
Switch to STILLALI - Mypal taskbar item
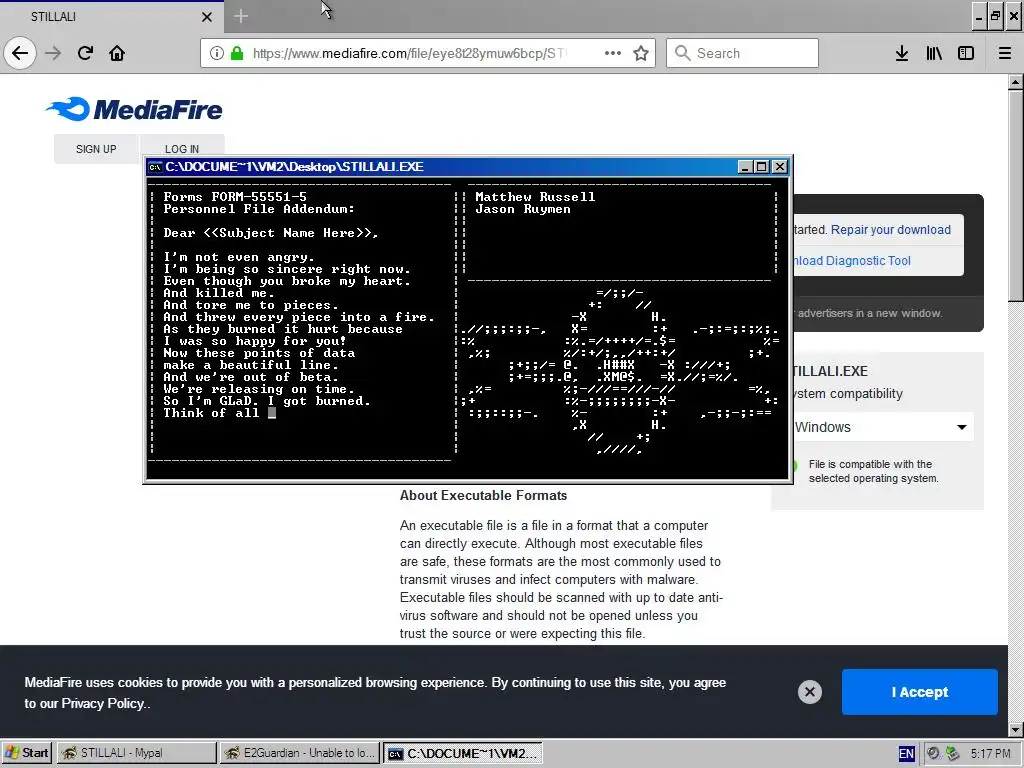pyautogui.click(x=136, y=753)
